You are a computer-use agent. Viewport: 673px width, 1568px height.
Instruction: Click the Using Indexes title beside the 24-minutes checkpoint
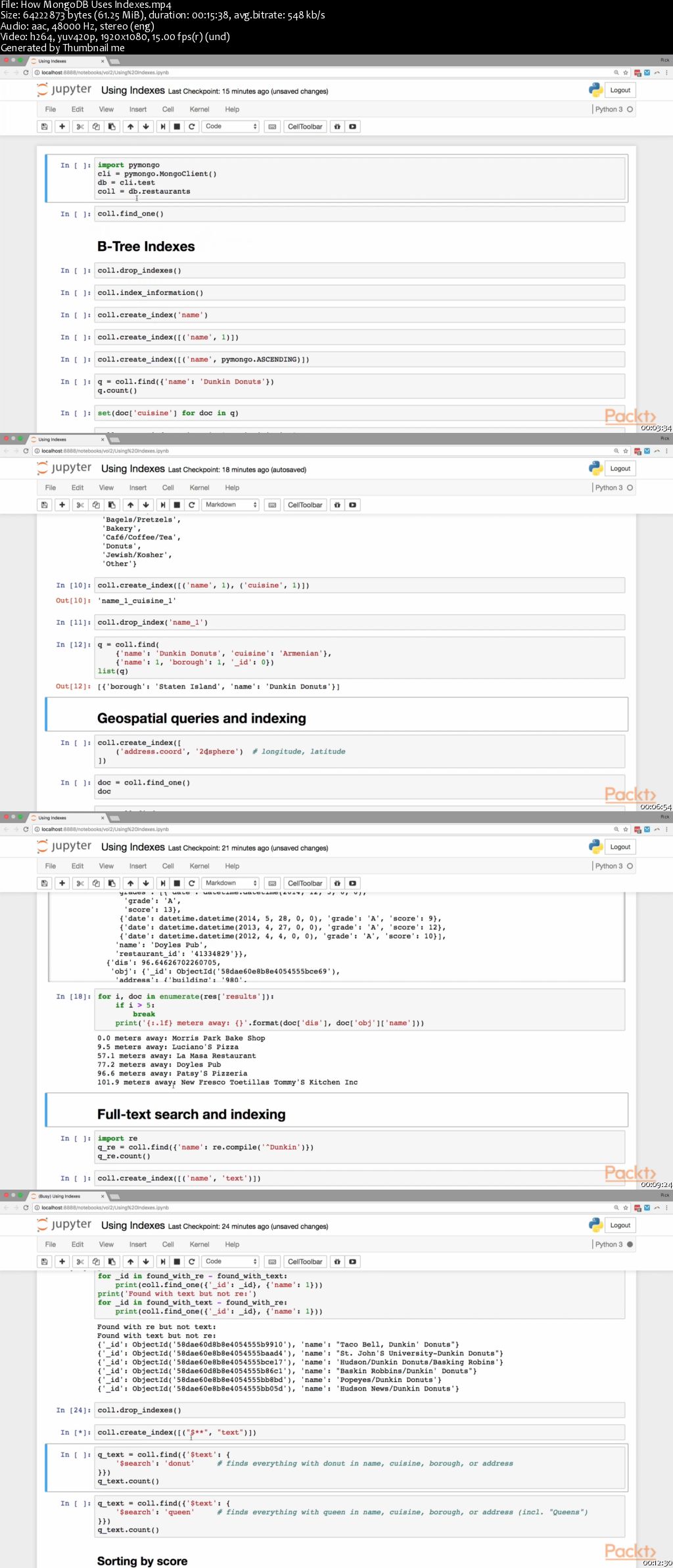point(133,1226)
